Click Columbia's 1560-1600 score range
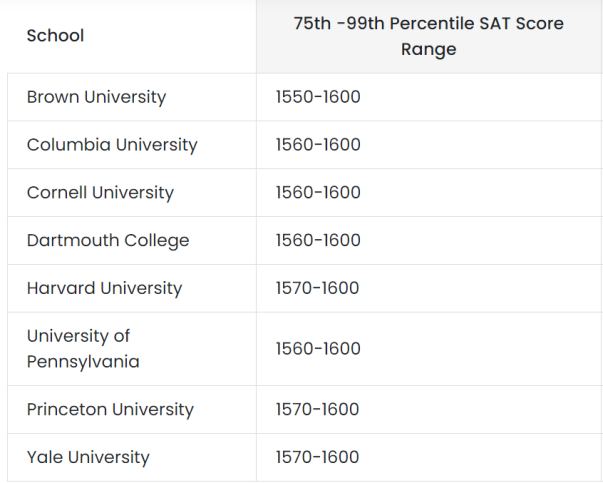Viewport: 603px width, 483px height. point(318,145)
